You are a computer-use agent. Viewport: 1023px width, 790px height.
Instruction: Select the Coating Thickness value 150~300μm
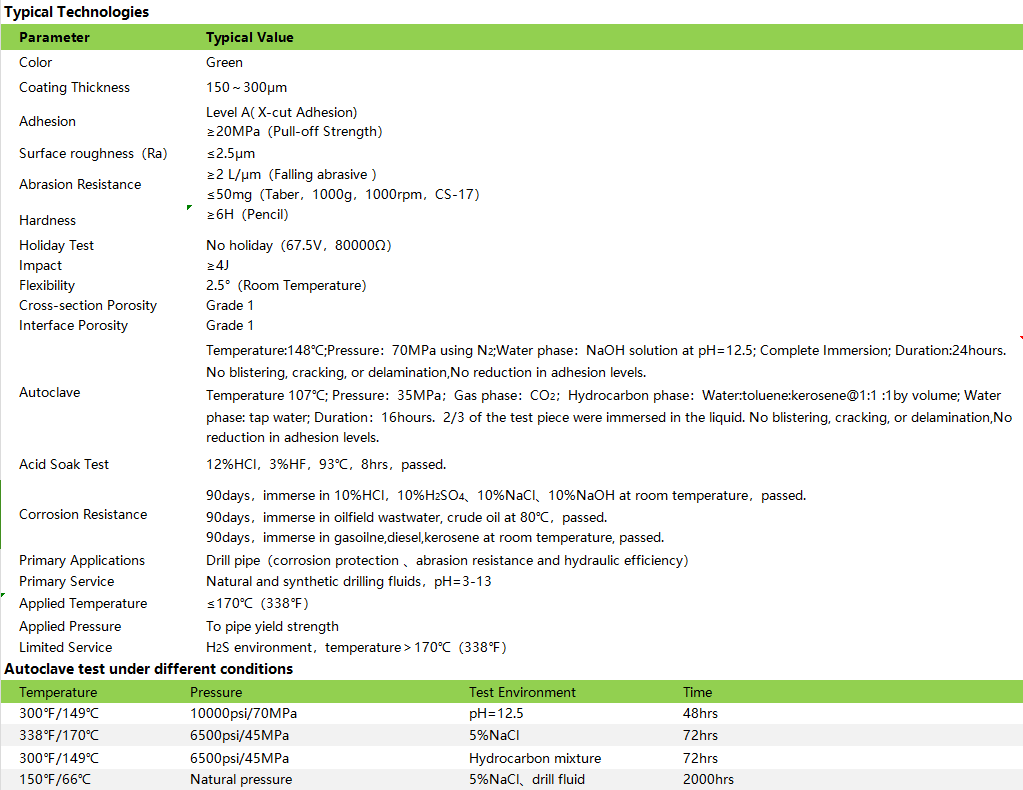(x=246, y=87)
